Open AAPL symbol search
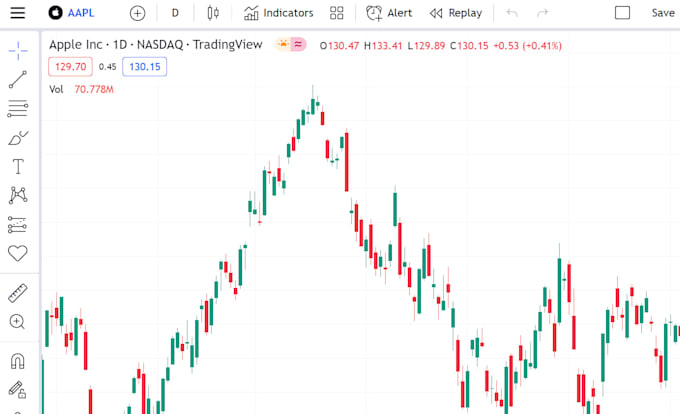Screen dimensions: 680x414 (x=81, y=13)
